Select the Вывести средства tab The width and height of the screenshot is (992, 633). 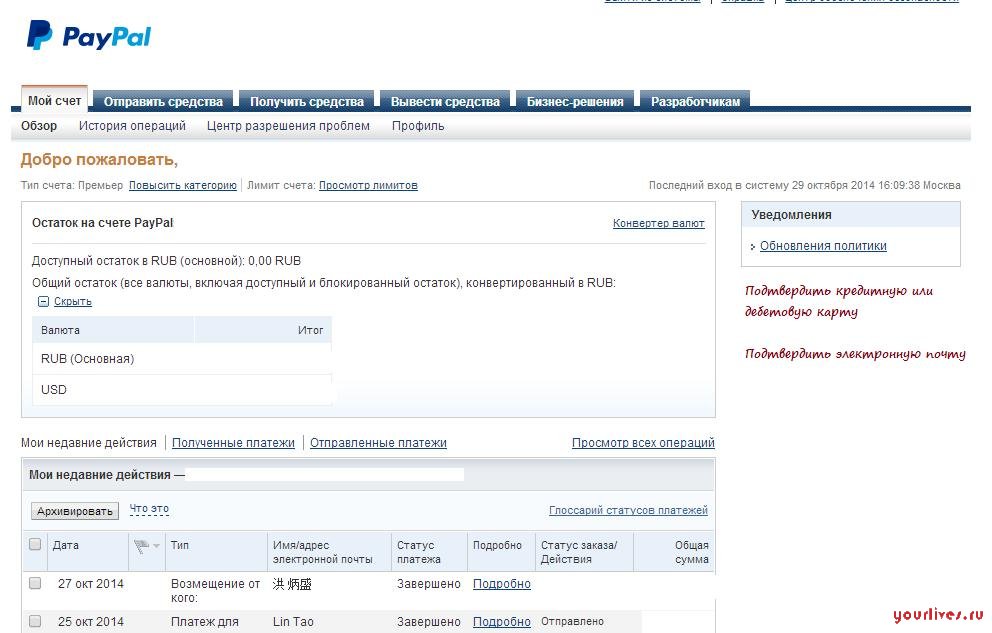pos(445,101)
